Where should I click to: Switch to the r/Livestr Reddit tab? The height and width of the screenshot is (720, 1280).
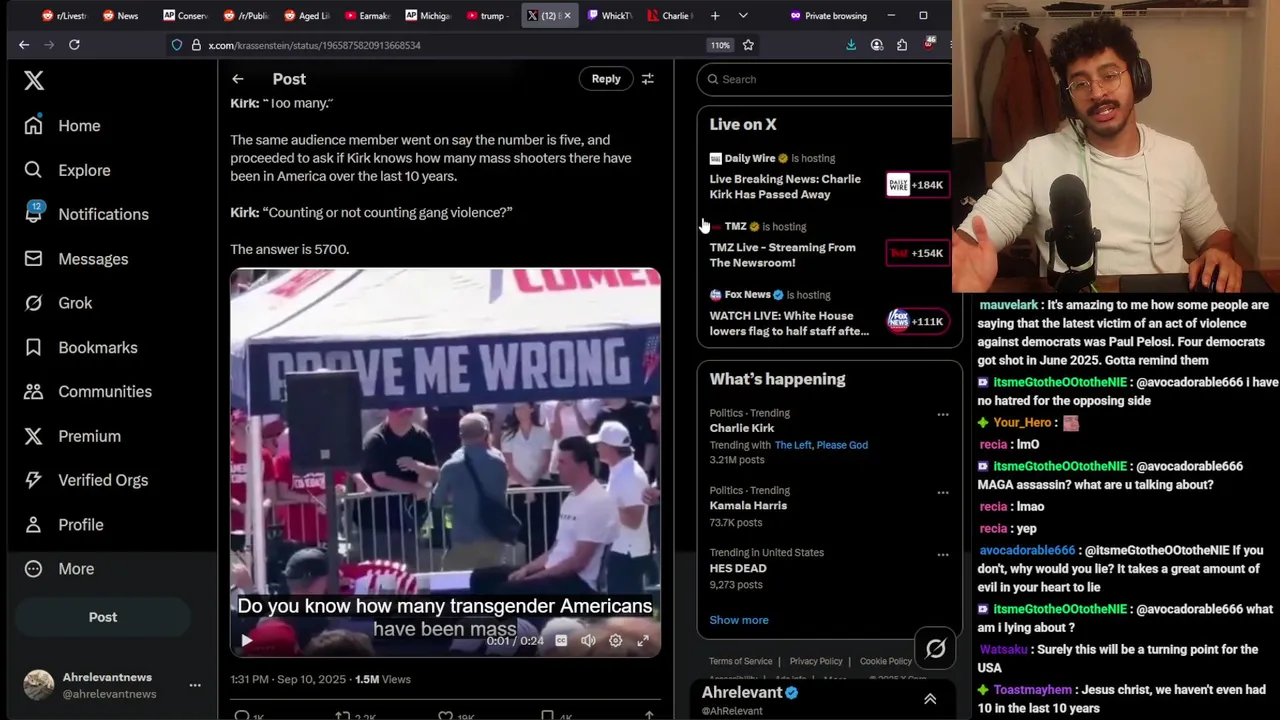(64, 16)
